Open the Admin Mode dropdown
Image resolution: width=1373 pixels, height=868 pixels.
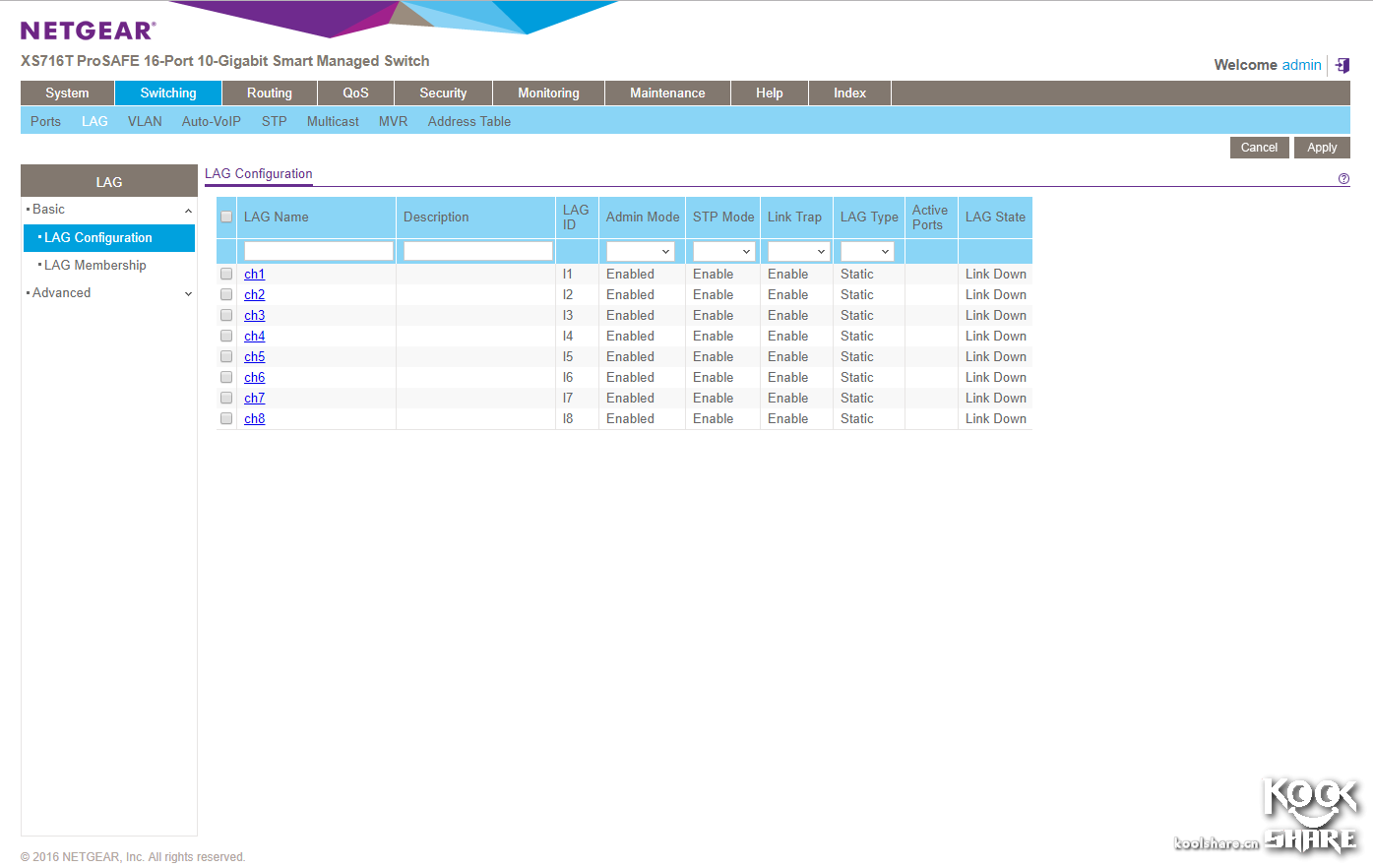click(x=640, y=251)
